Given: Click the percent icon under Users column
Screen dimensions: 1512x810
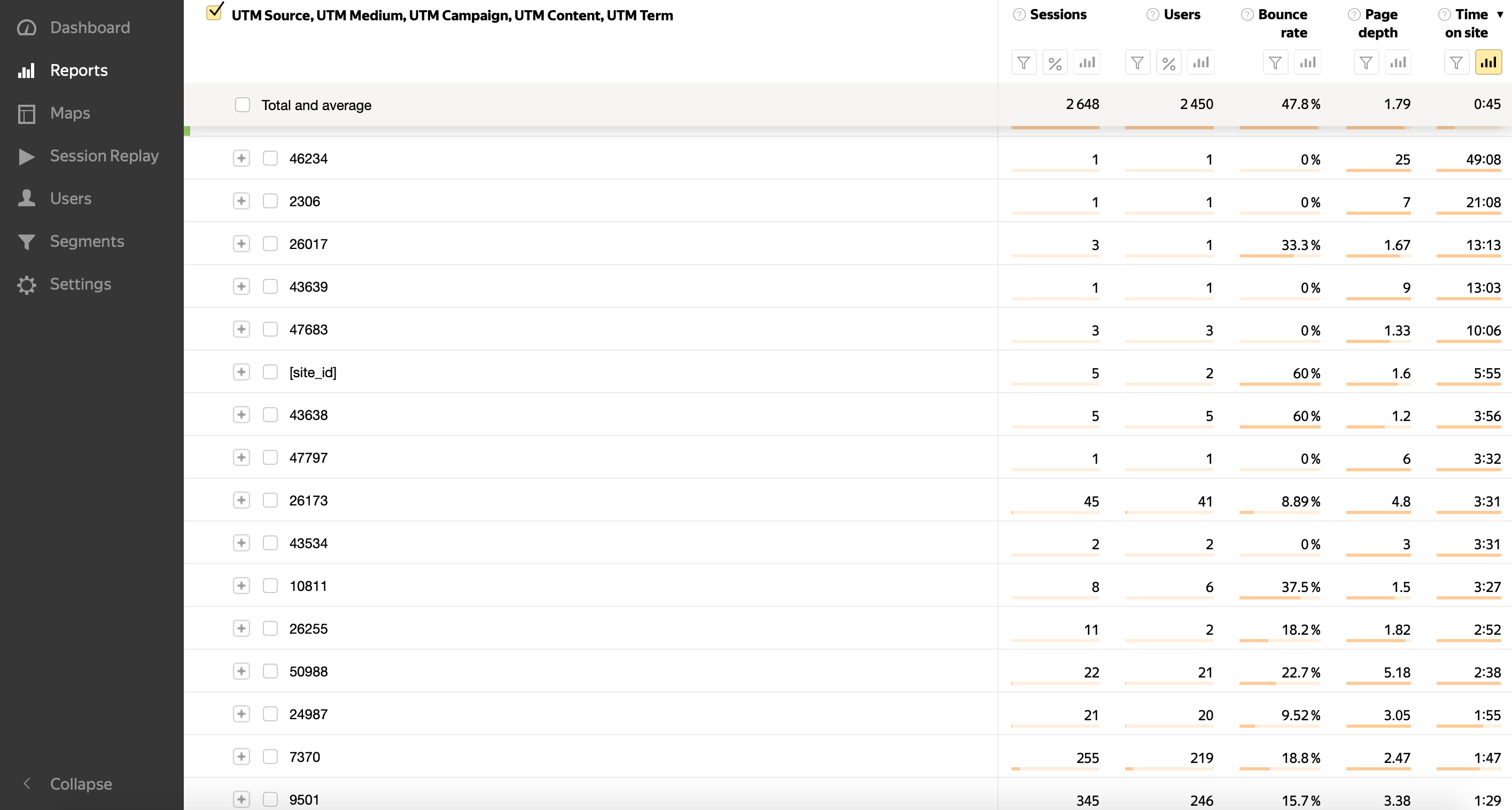Looking at the screenshot, I should (1168, 62).
